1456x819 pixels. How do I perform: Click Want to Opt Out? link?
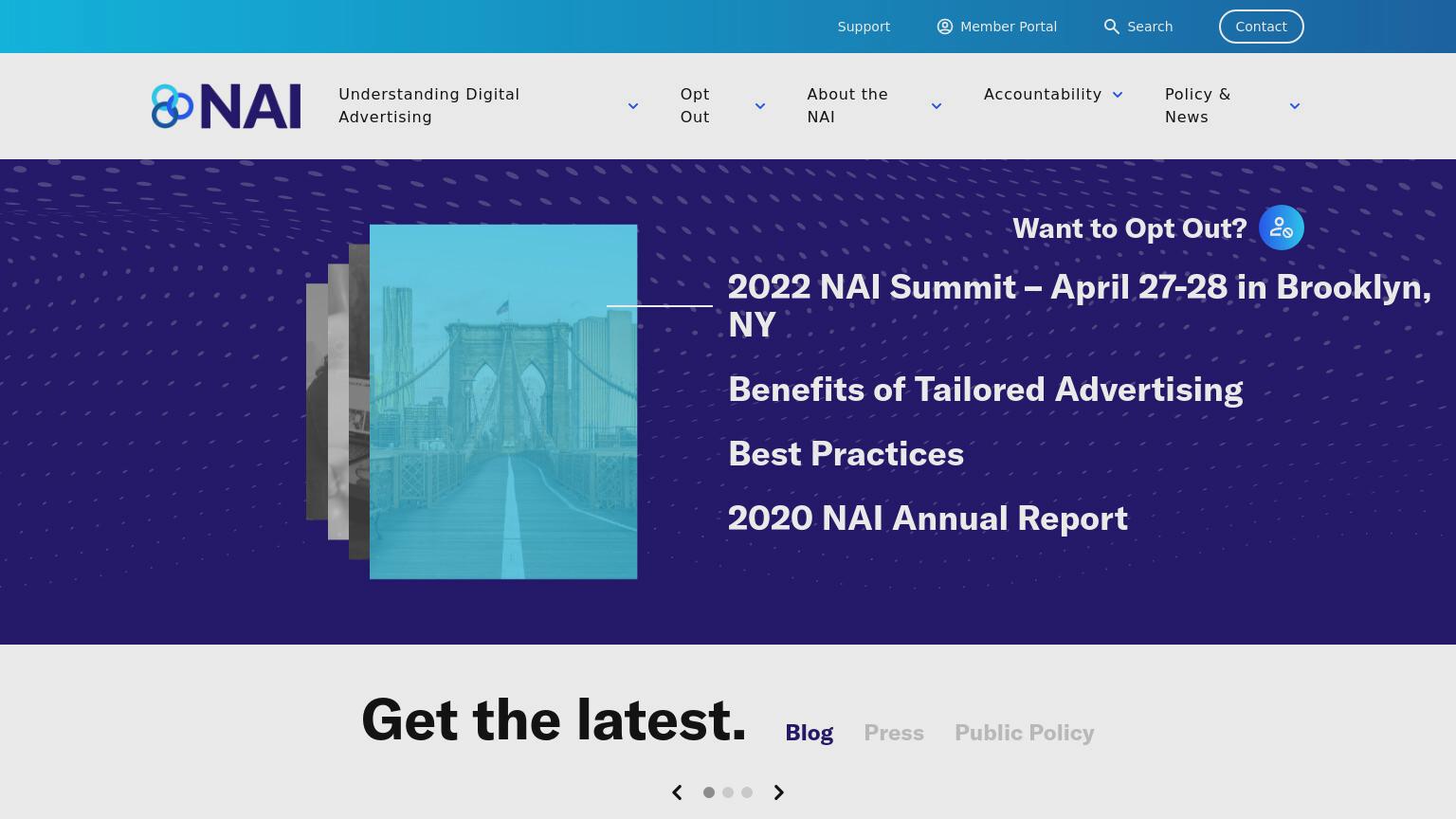1130,228
